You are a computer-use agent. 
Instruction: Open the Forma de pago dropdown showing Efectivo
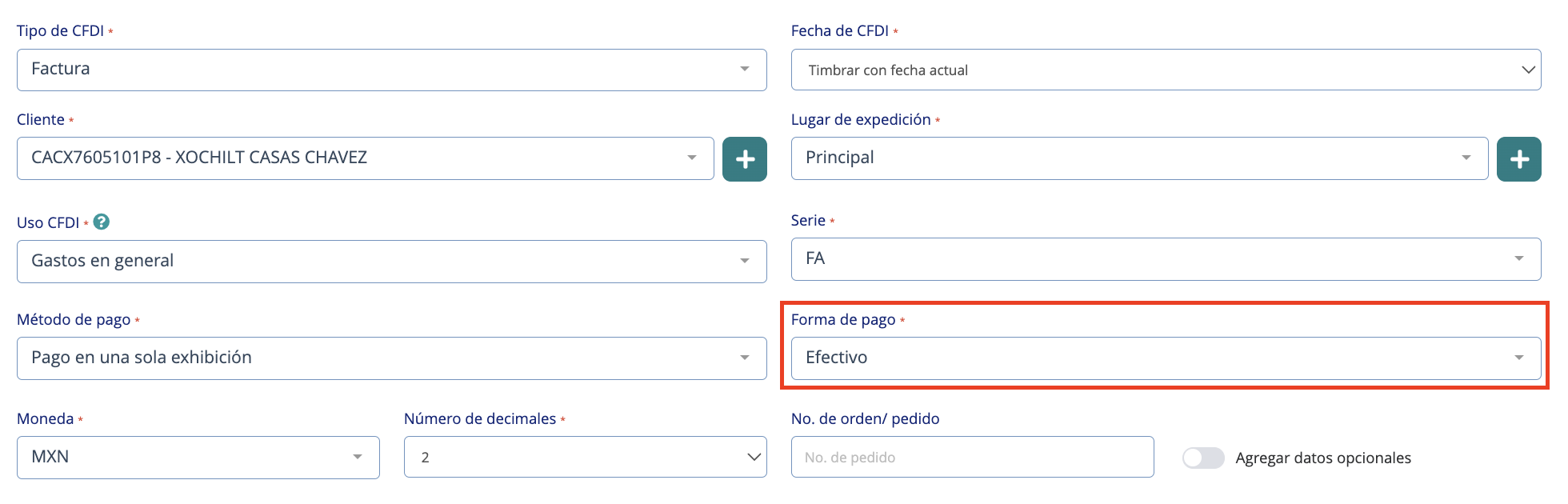point(1165,358)
